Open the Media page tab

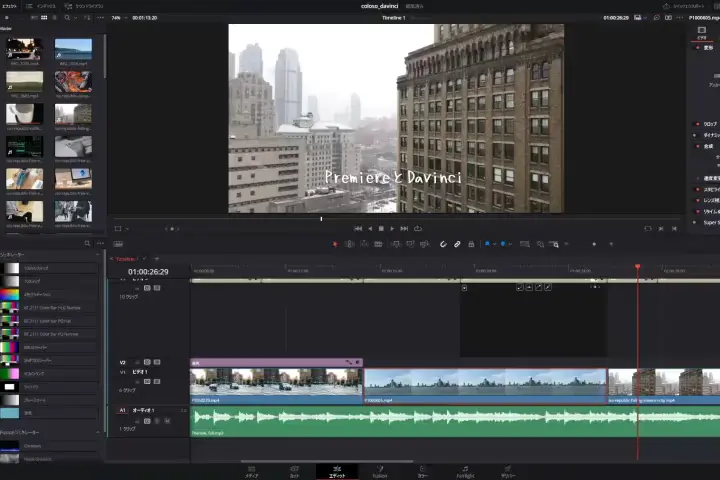point(251,472)
